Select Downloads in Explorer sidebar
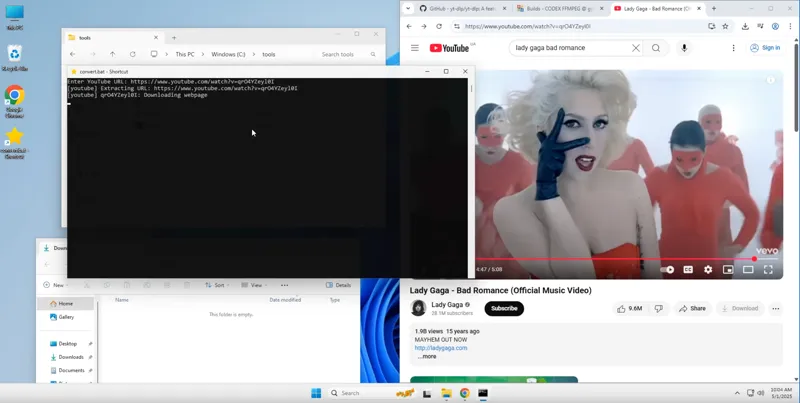The width and height of the screenshot is (800, 403). 71,357
